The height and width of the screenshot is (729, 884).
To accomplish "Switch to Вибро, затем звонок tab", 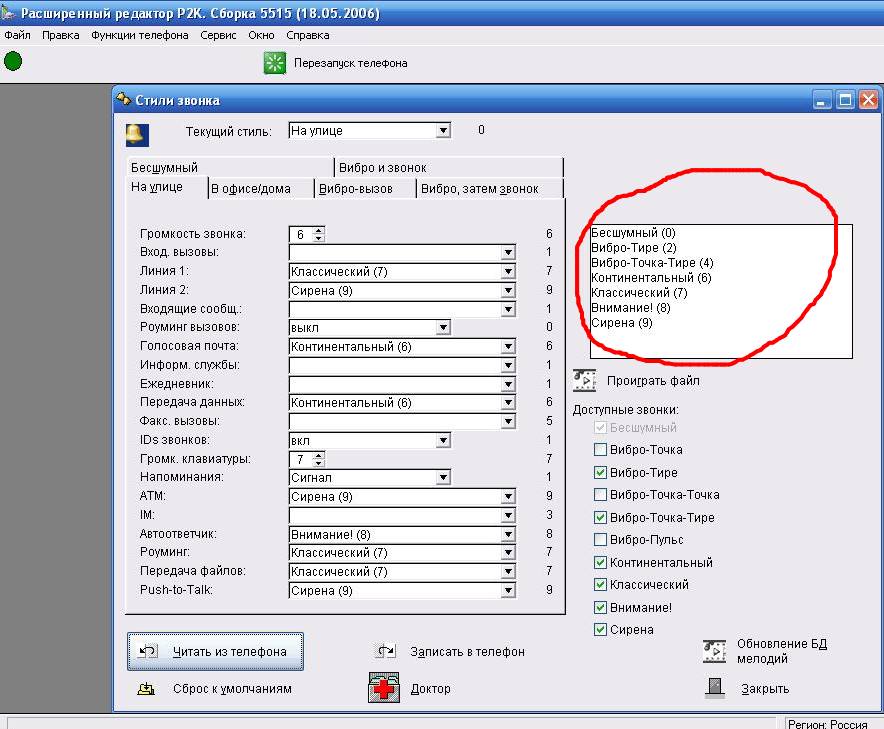I will pyautogui.click(x=489, y=188).
